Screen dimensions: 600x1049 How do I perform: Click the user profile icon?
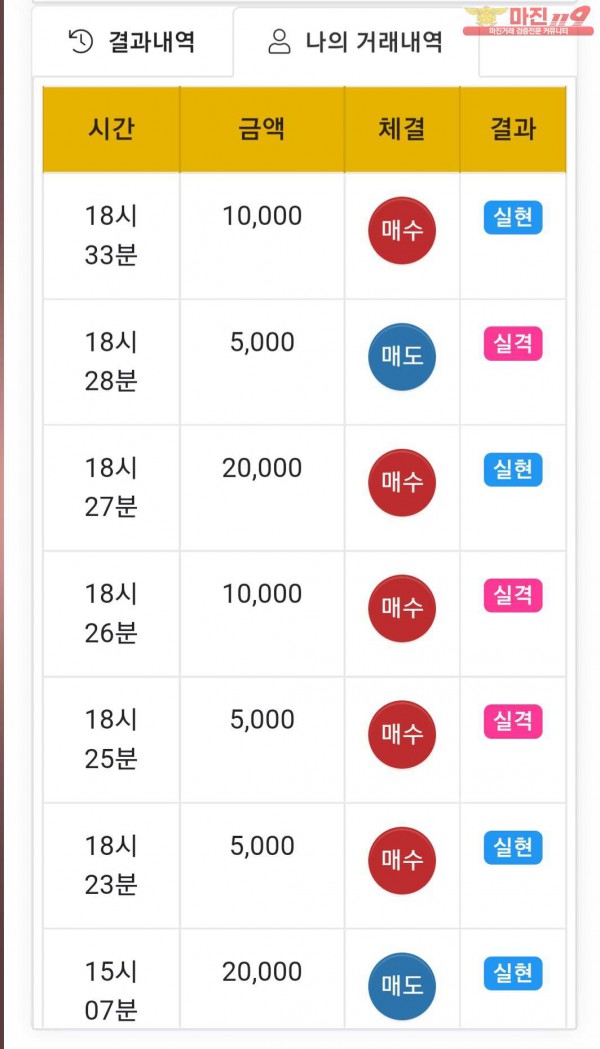coord(280,42)
